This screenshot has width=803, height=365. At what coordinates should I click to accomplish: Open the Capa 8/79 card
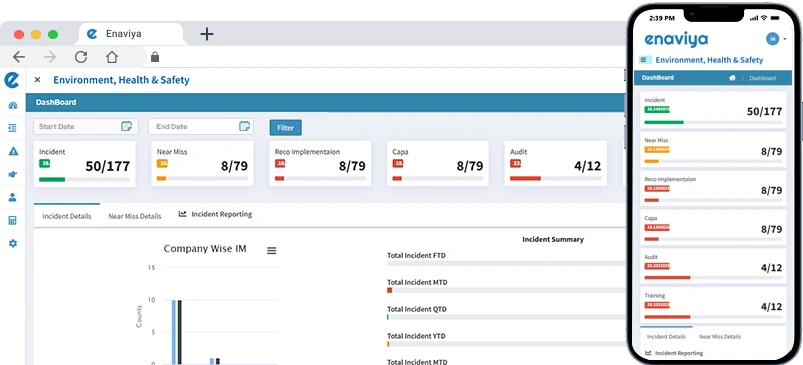438,164
